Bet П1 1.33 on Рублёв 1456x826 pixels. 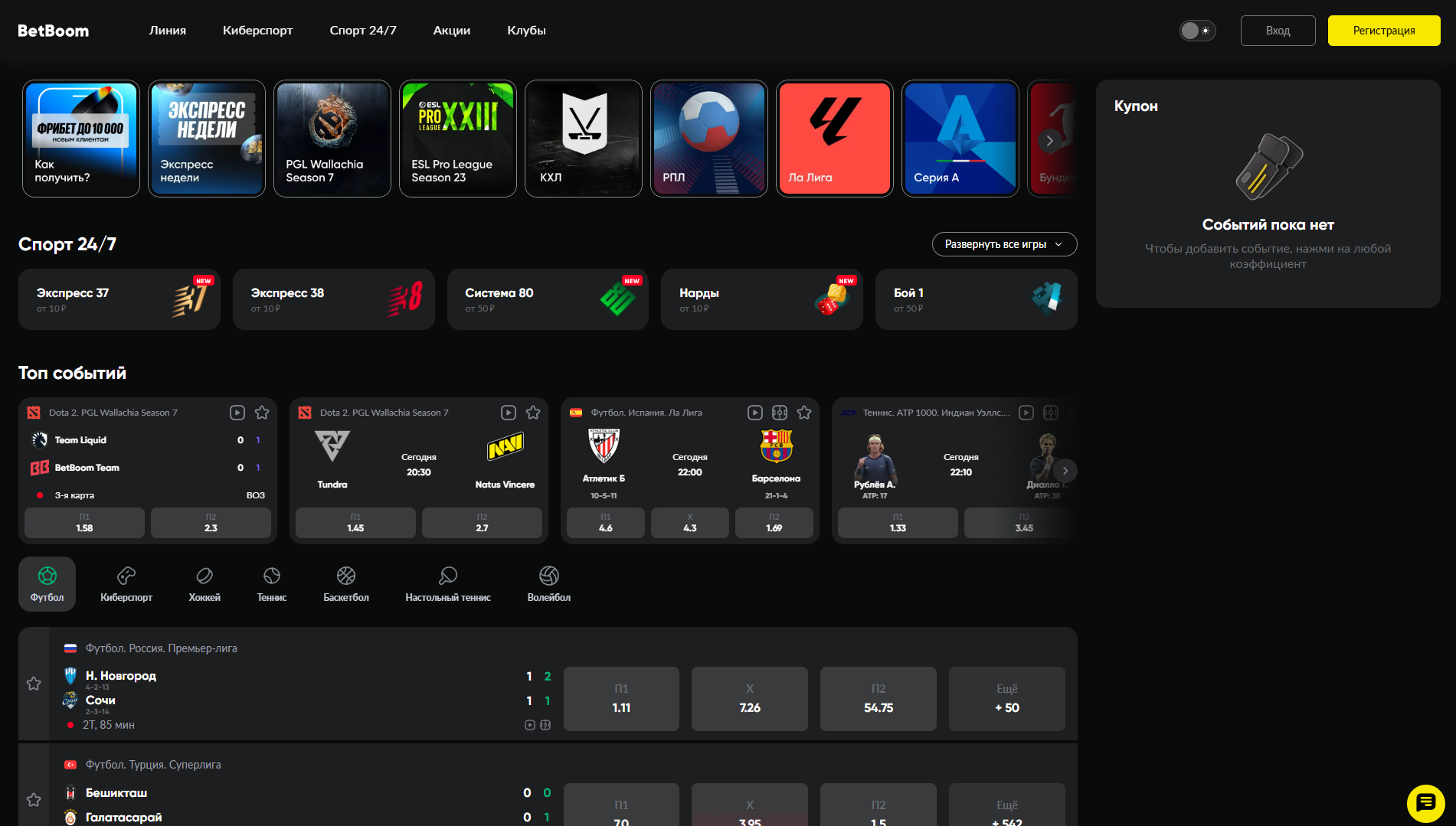point(898,523)
